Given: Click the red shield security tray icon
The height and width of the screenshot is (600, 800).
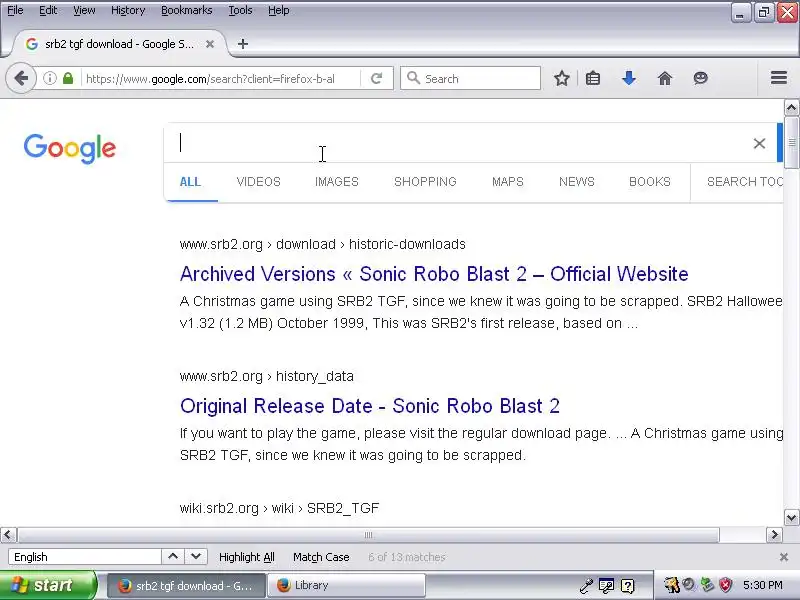Looking at the screenshot, I should click(x=725, y=585).
